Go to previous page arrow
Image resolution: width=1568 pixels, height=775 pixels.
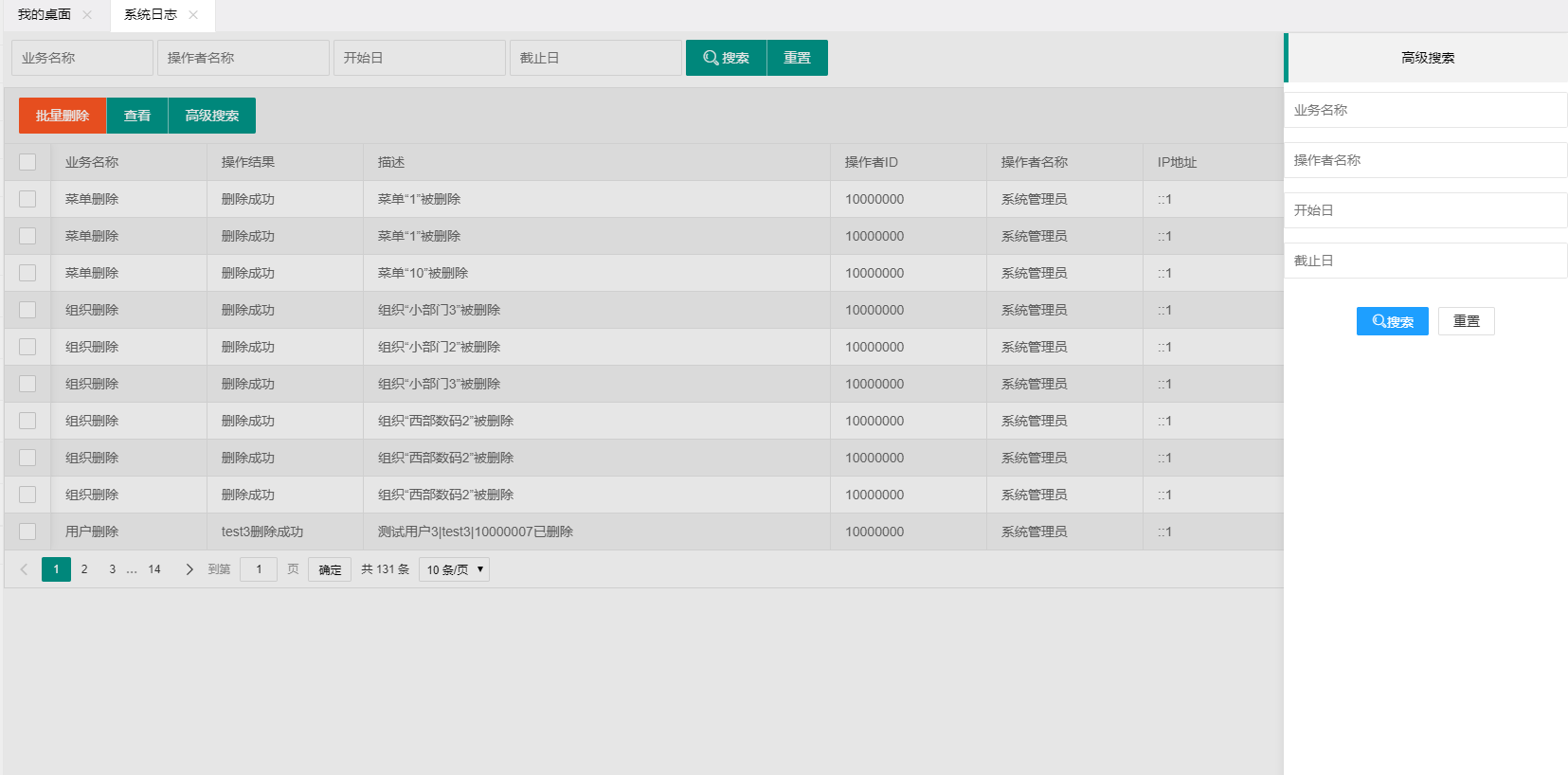click(x=24, y=569)
